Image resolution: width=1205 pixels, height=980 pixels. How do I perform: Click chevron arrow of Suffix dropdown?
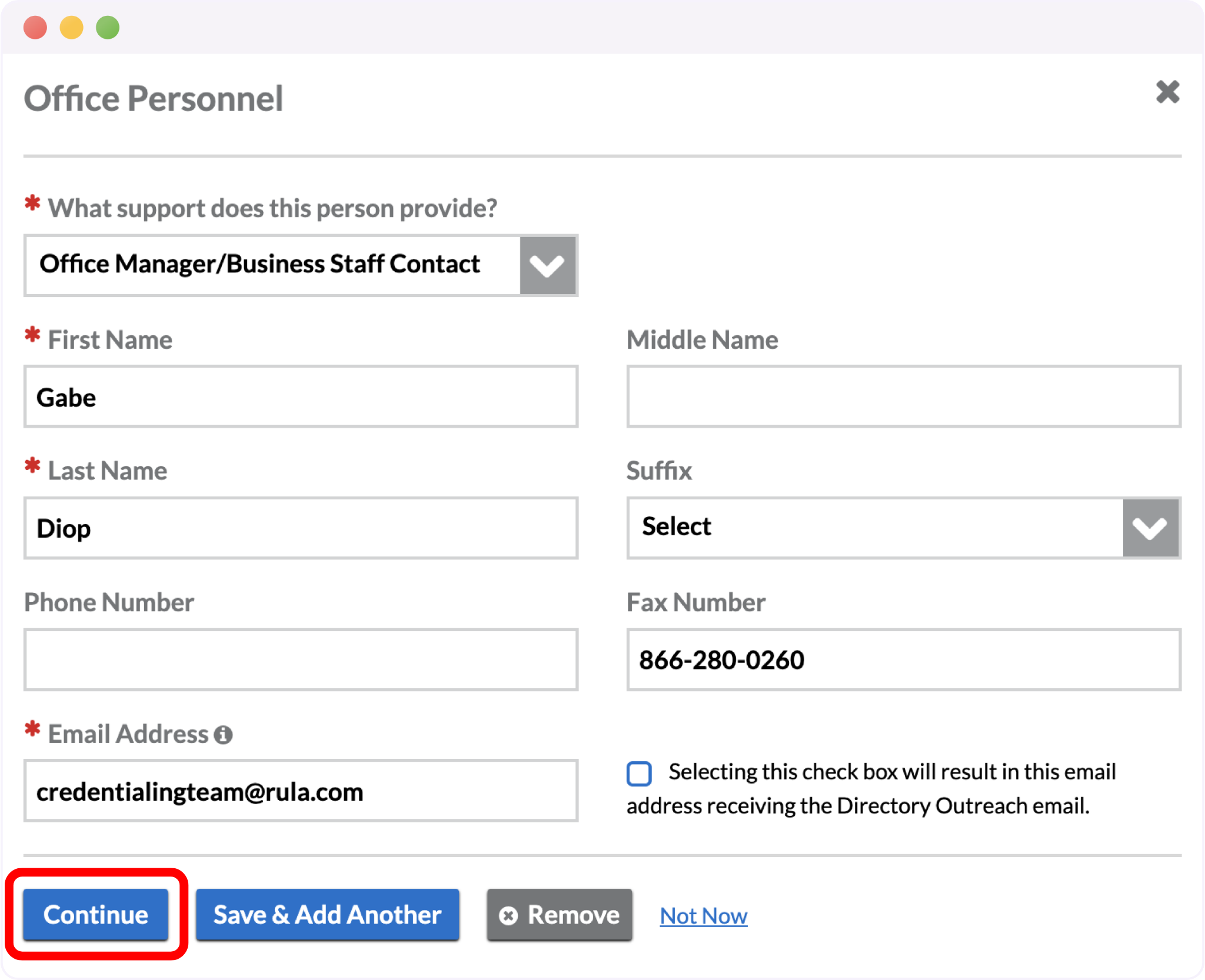point(1150,528)
